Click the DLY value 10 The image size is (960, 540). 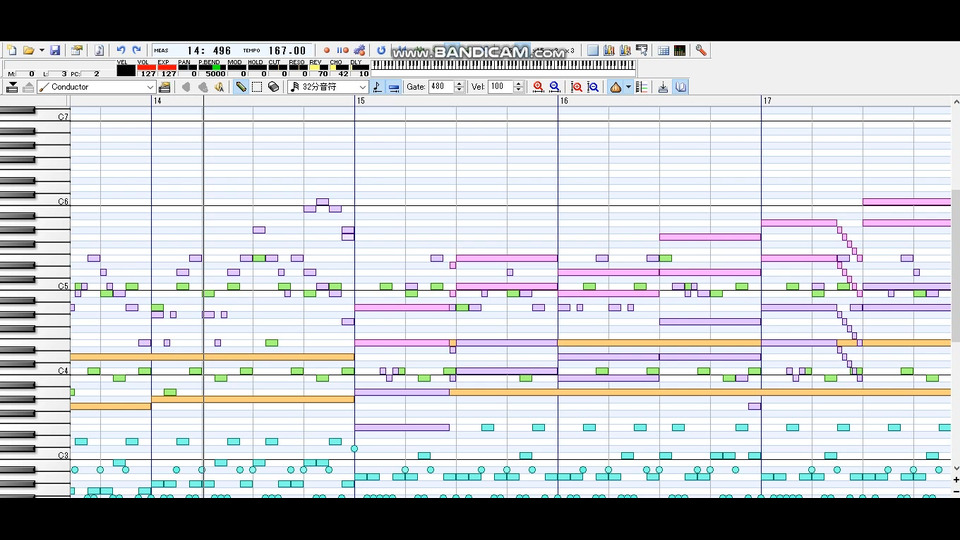(362, 73)
